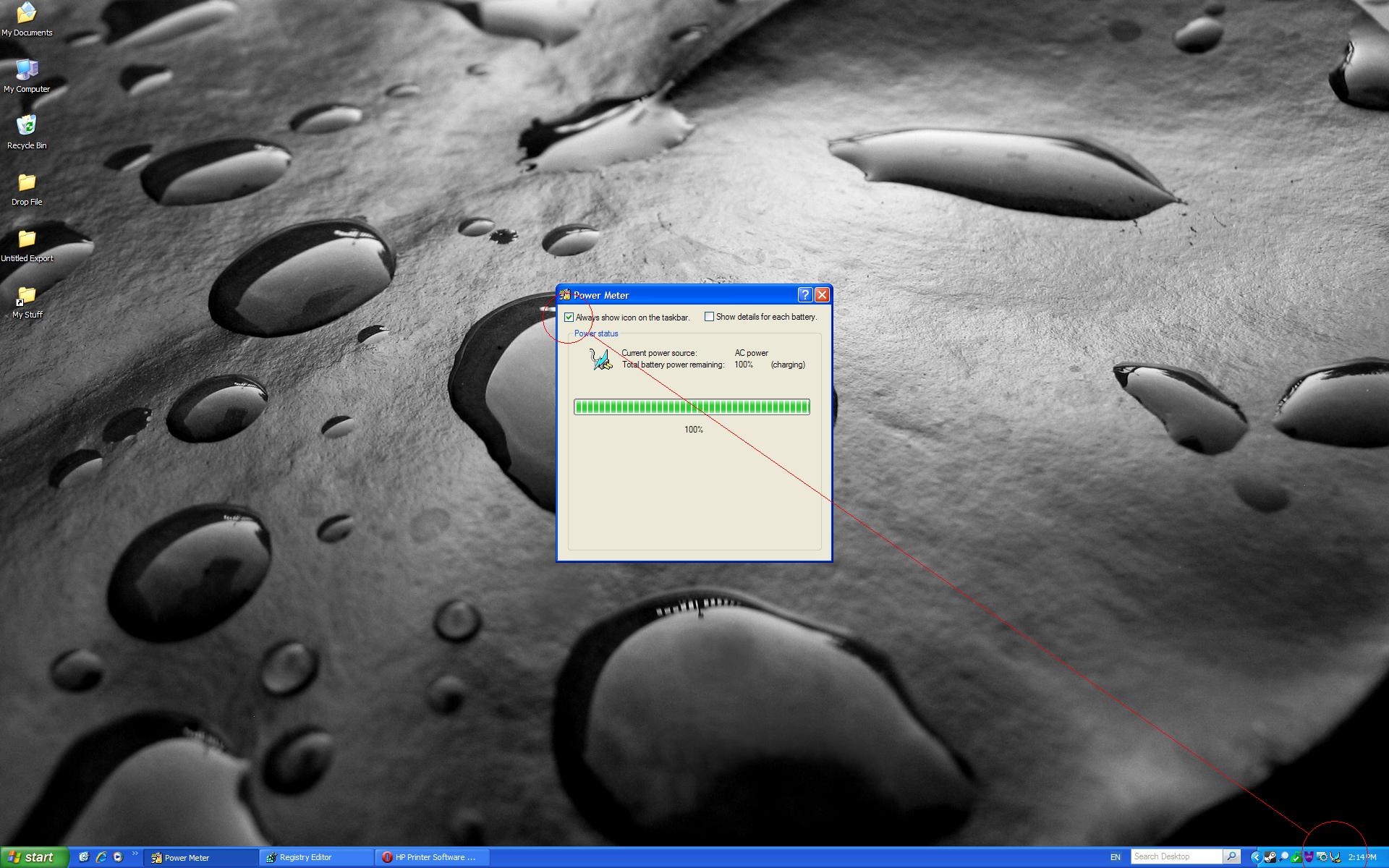The image size is (1389, 868).
Task: Switch to Registry Editor taskbar button
Action: coord(316,857)
